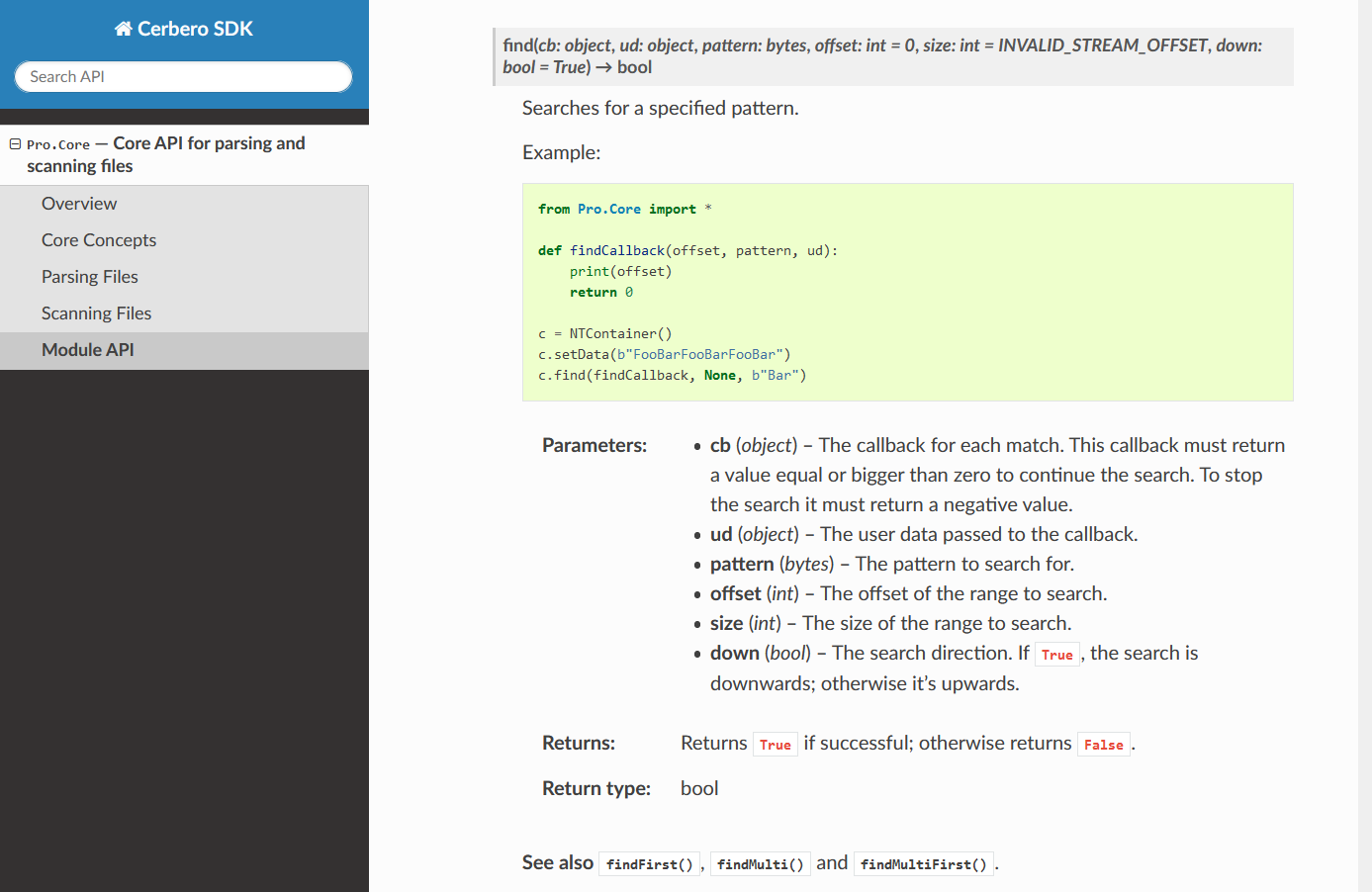Click the 'Returns:' heading
1372x892 pixels.
(579, 743)
